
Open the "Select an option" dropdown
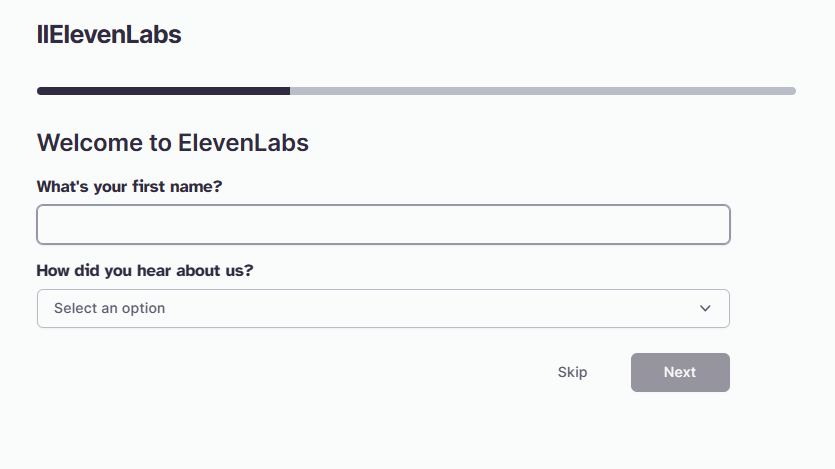(383, 309)
